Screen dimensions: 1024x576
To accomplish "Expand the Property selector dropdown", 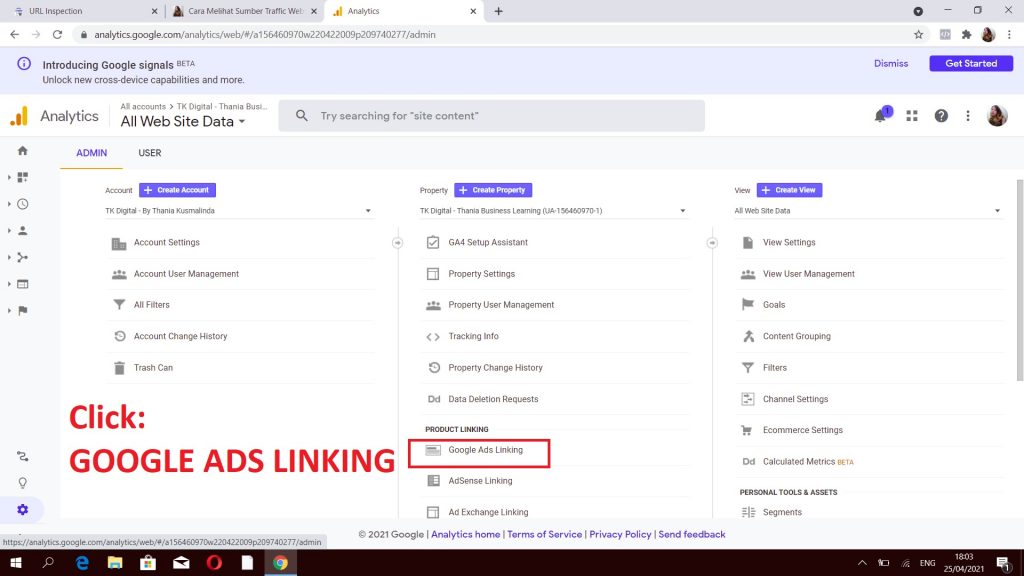I will (553, 211).
